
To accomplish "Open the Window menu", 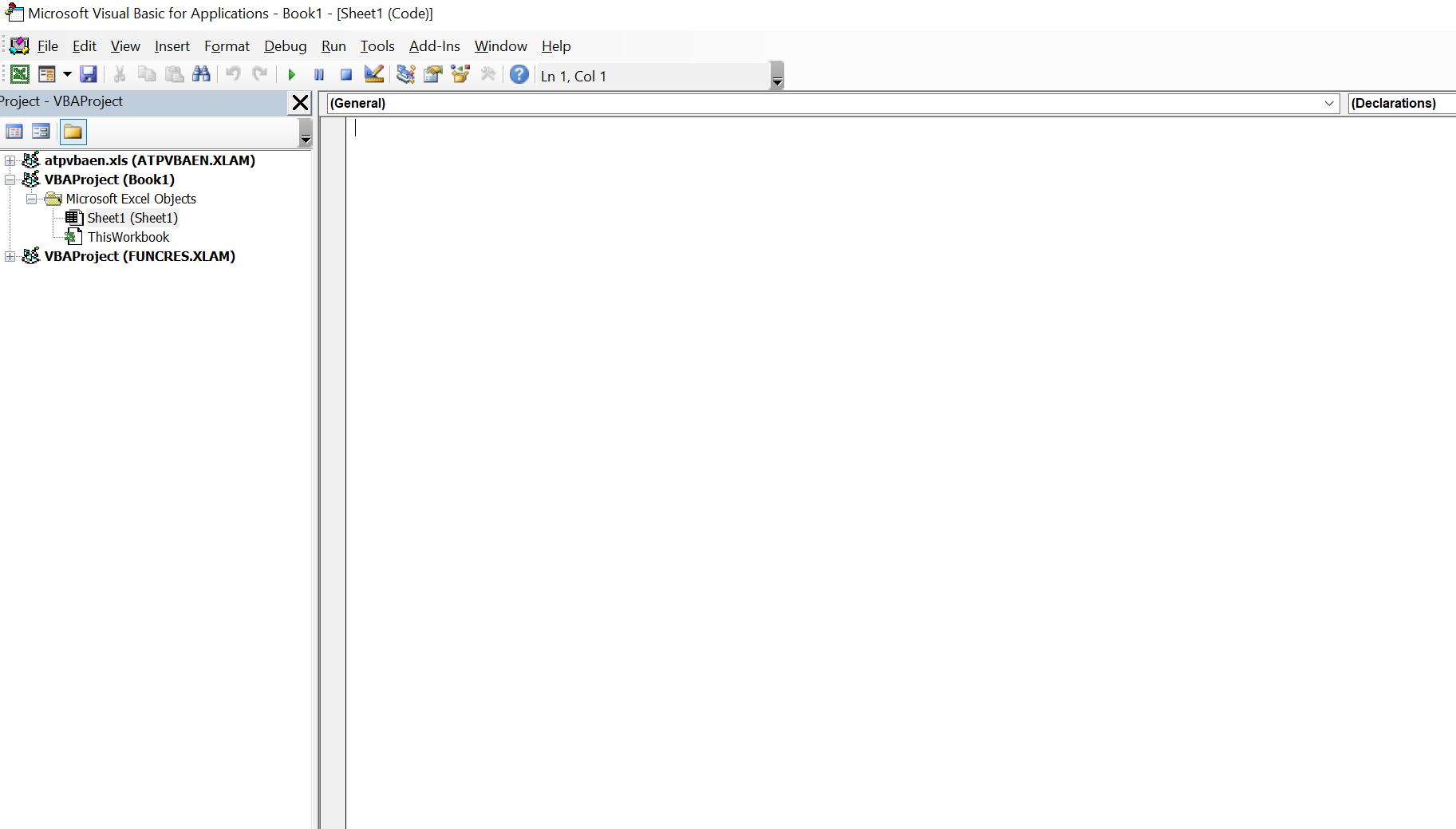I will 501,46.
